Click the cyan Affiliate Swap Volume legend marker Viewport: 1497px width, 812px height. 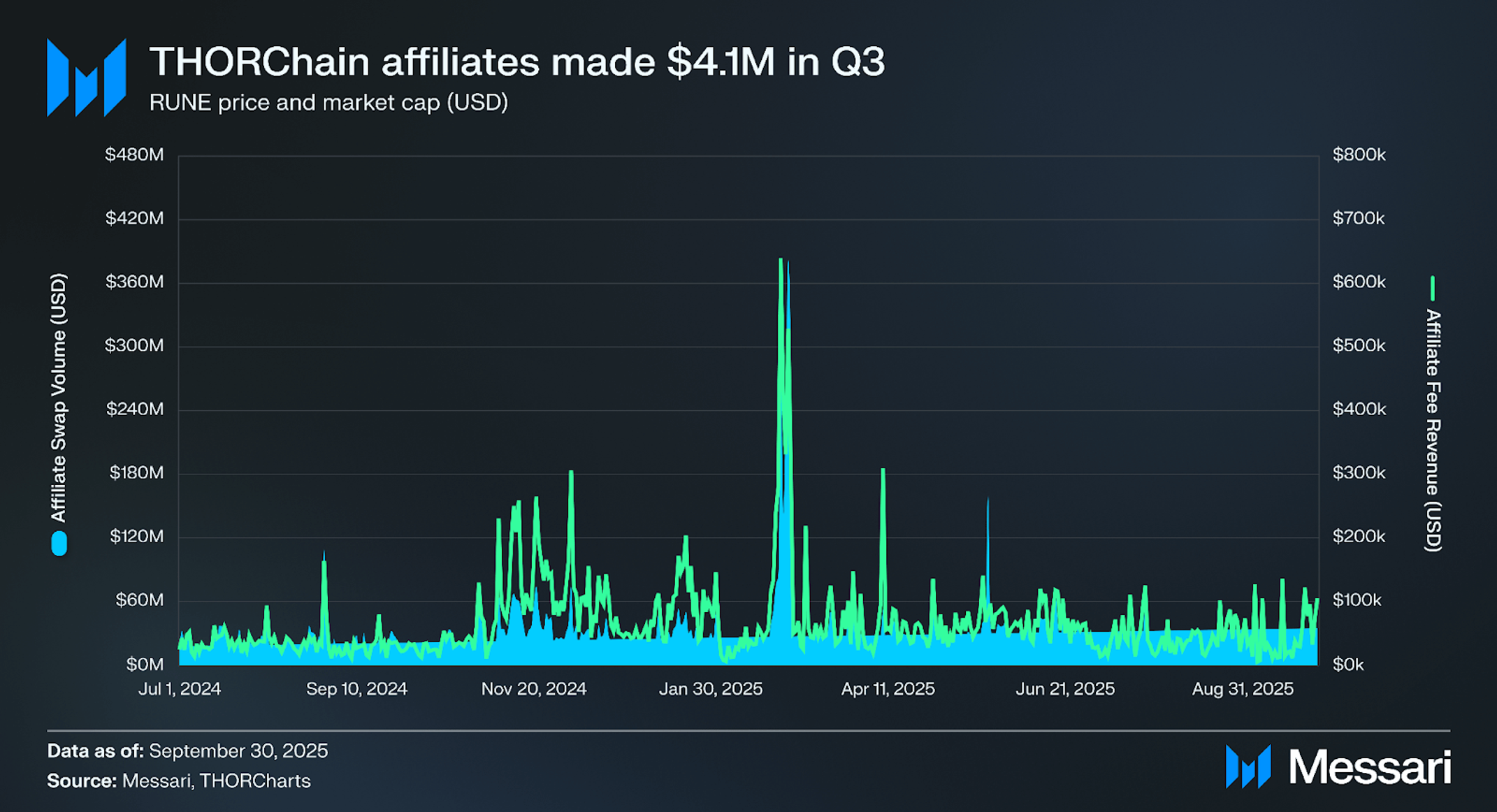59,544
